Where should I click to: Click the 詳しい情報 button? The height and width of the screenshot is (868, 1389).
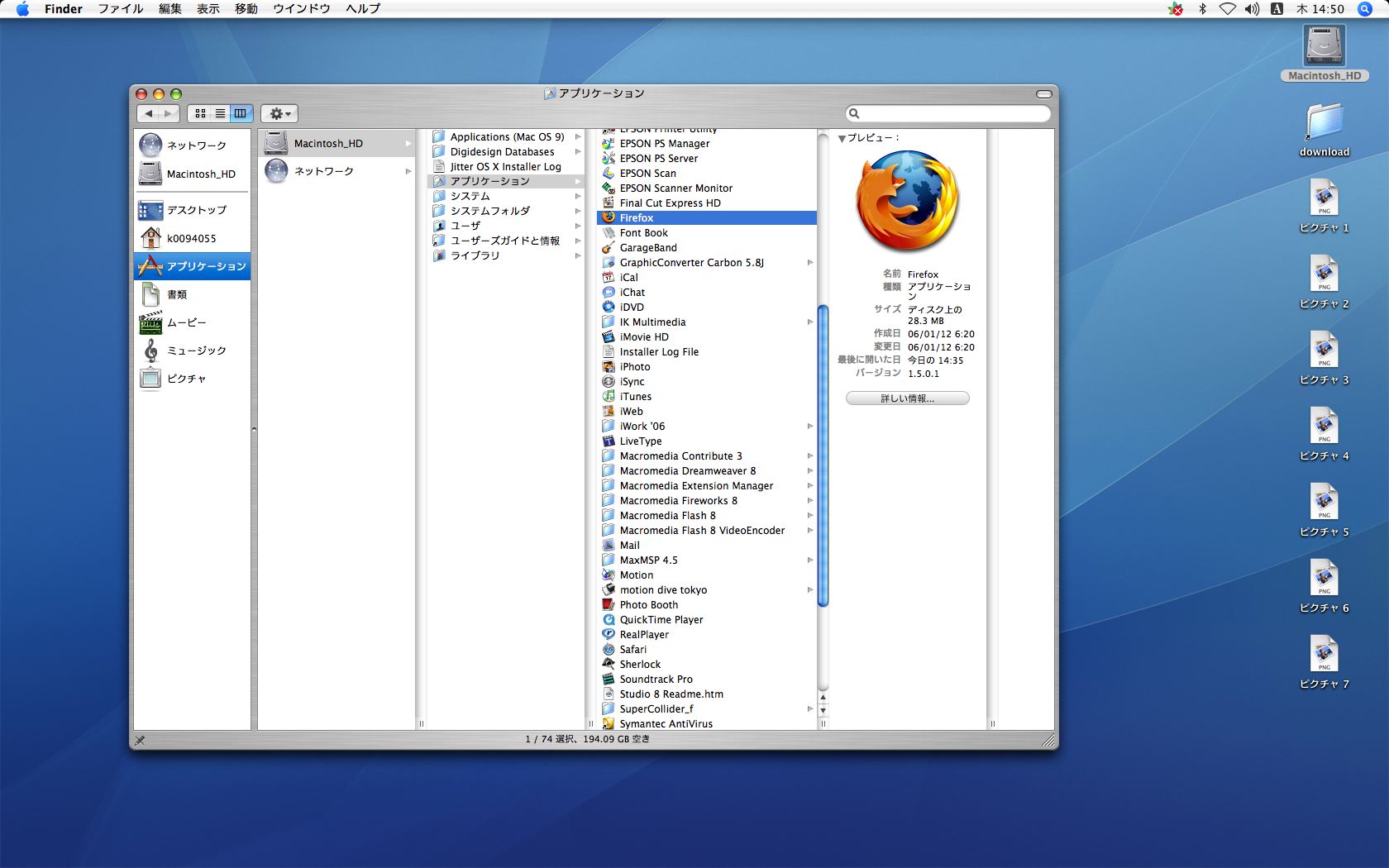(x=907, y=398)
